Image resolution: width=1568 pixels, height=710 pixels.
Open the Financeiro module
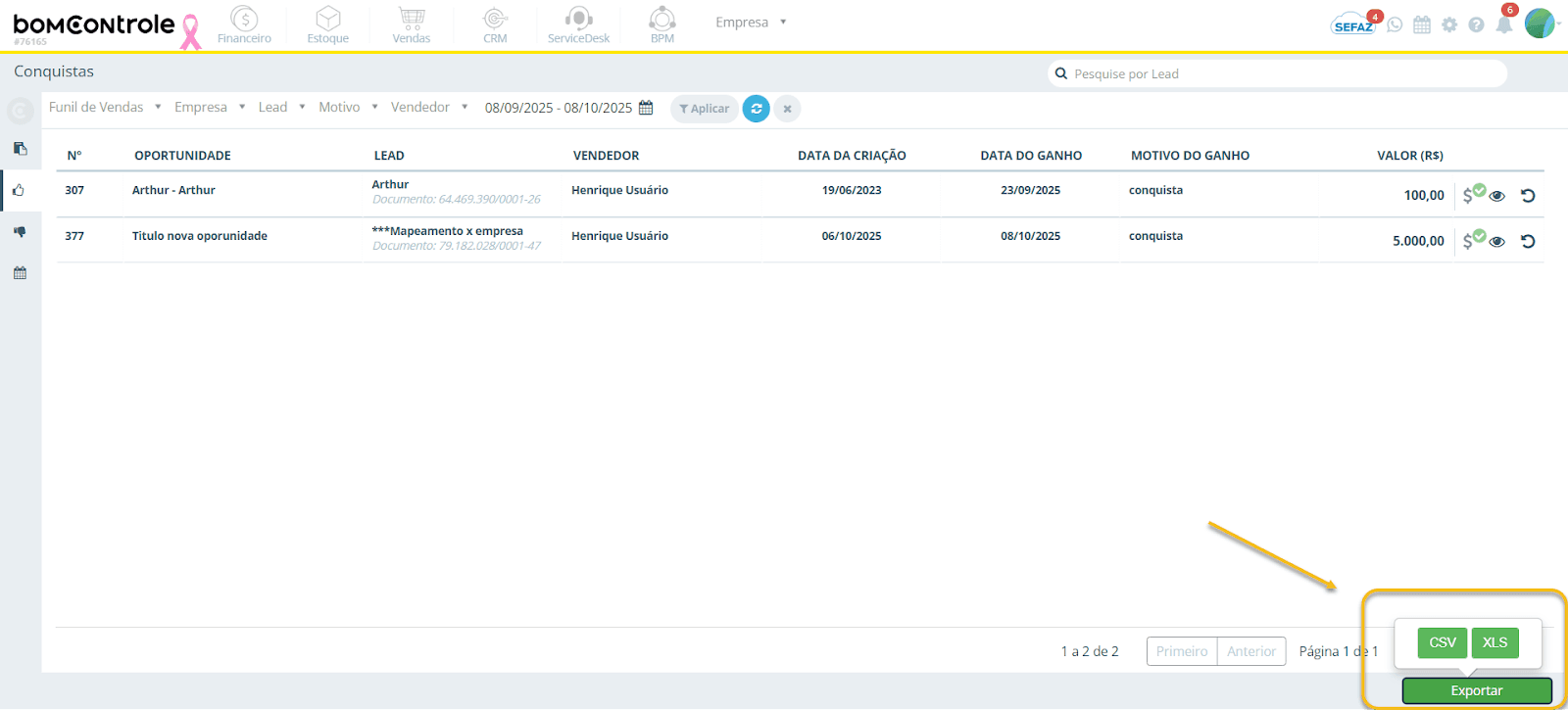(244, 24)
